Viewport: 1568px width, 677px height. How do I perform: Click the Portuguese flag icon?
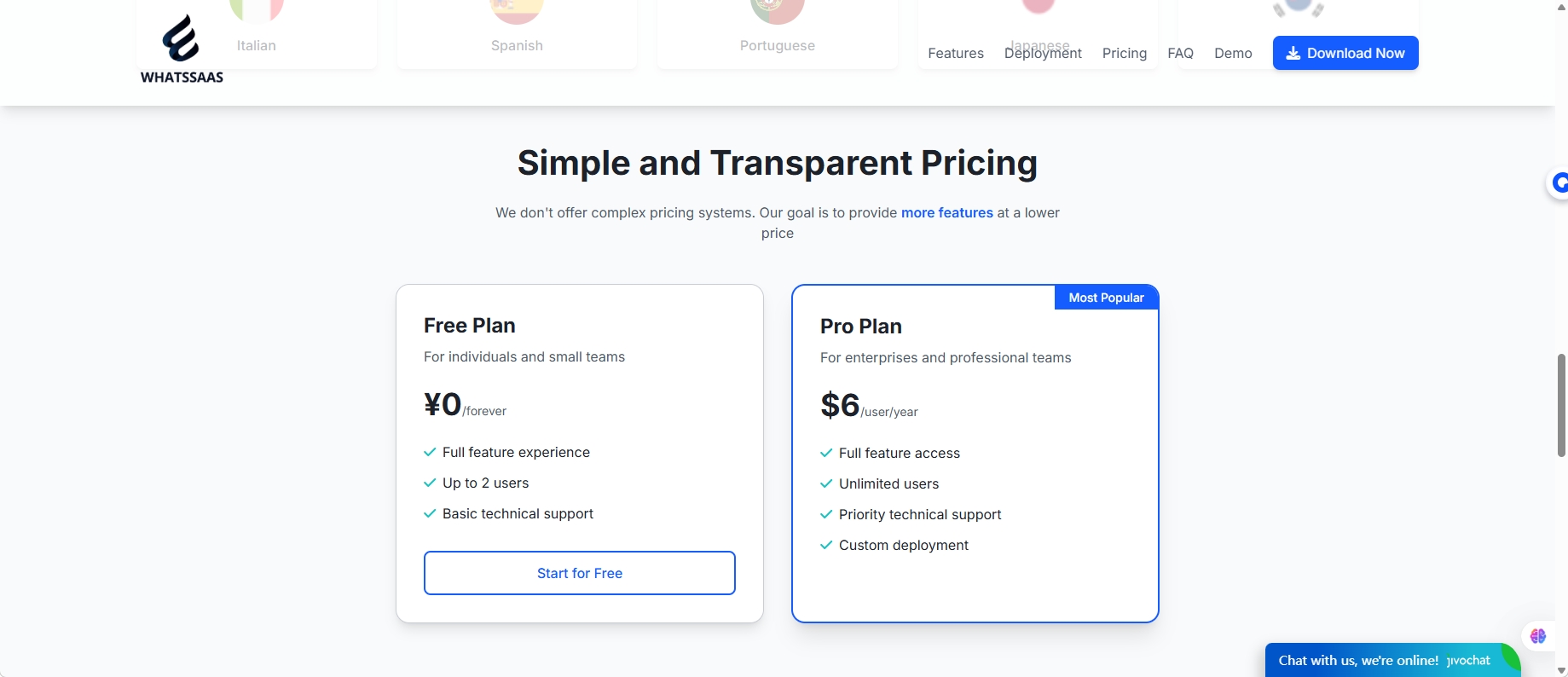[x=777, y=9]
